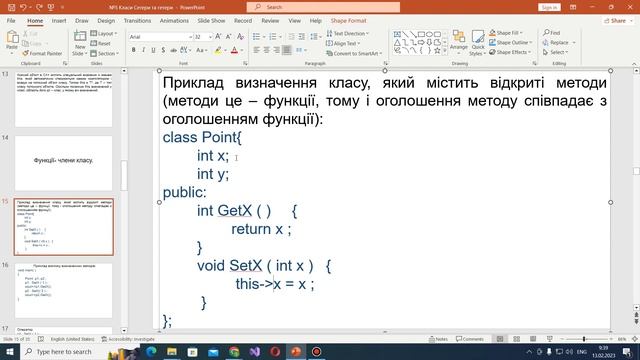Viewport: 640px width, 360px height.
Task: Open Shape Outline options
Action: pyautogui.click(x=511, y=42)
